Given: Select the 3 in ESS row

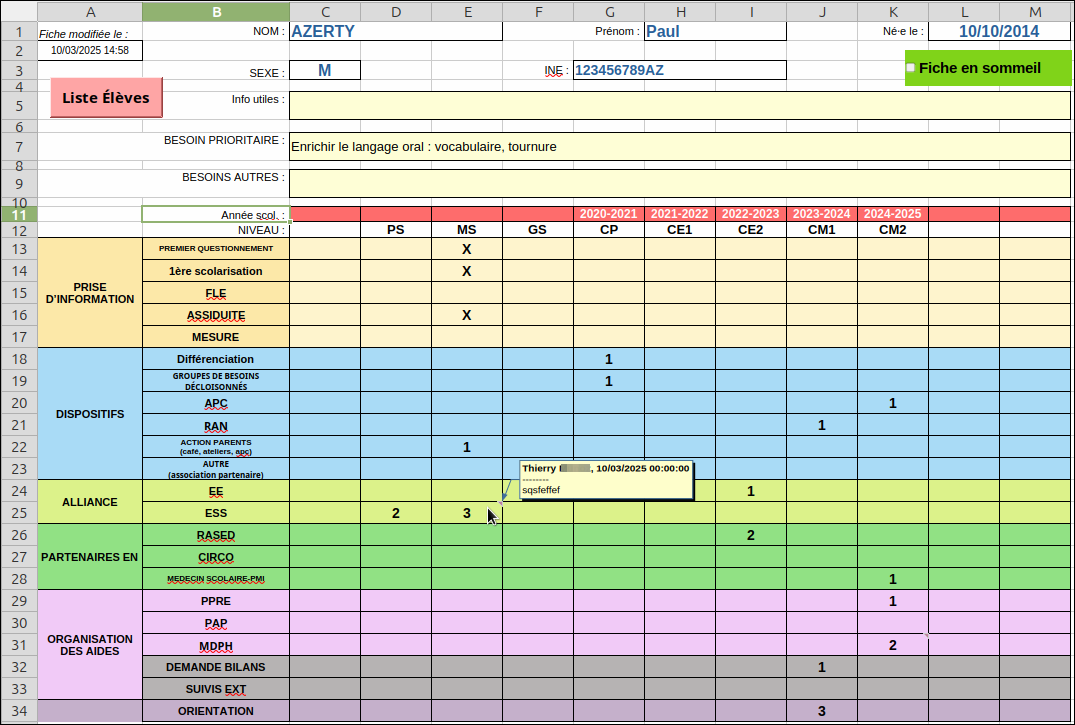Looking at the screenshot, I should [467, 513].
